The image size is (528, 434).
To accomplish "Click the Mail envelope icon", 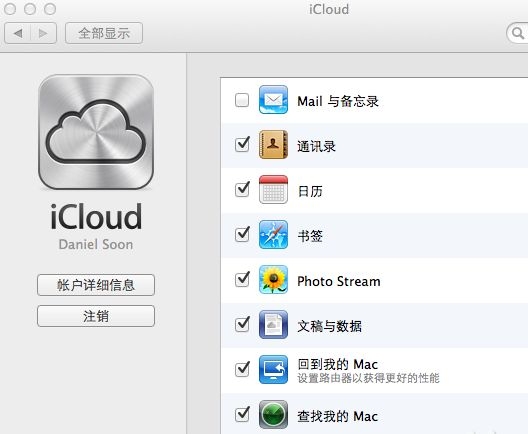I will pyautogui.click(x=273, y=100).
